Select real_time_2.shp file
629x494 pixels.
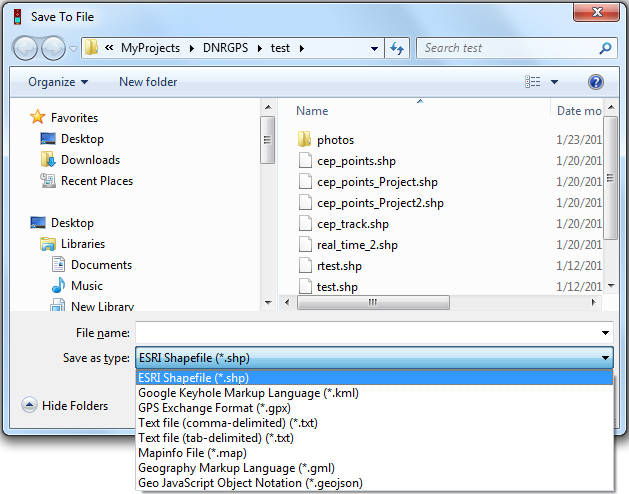pos(348,245)
